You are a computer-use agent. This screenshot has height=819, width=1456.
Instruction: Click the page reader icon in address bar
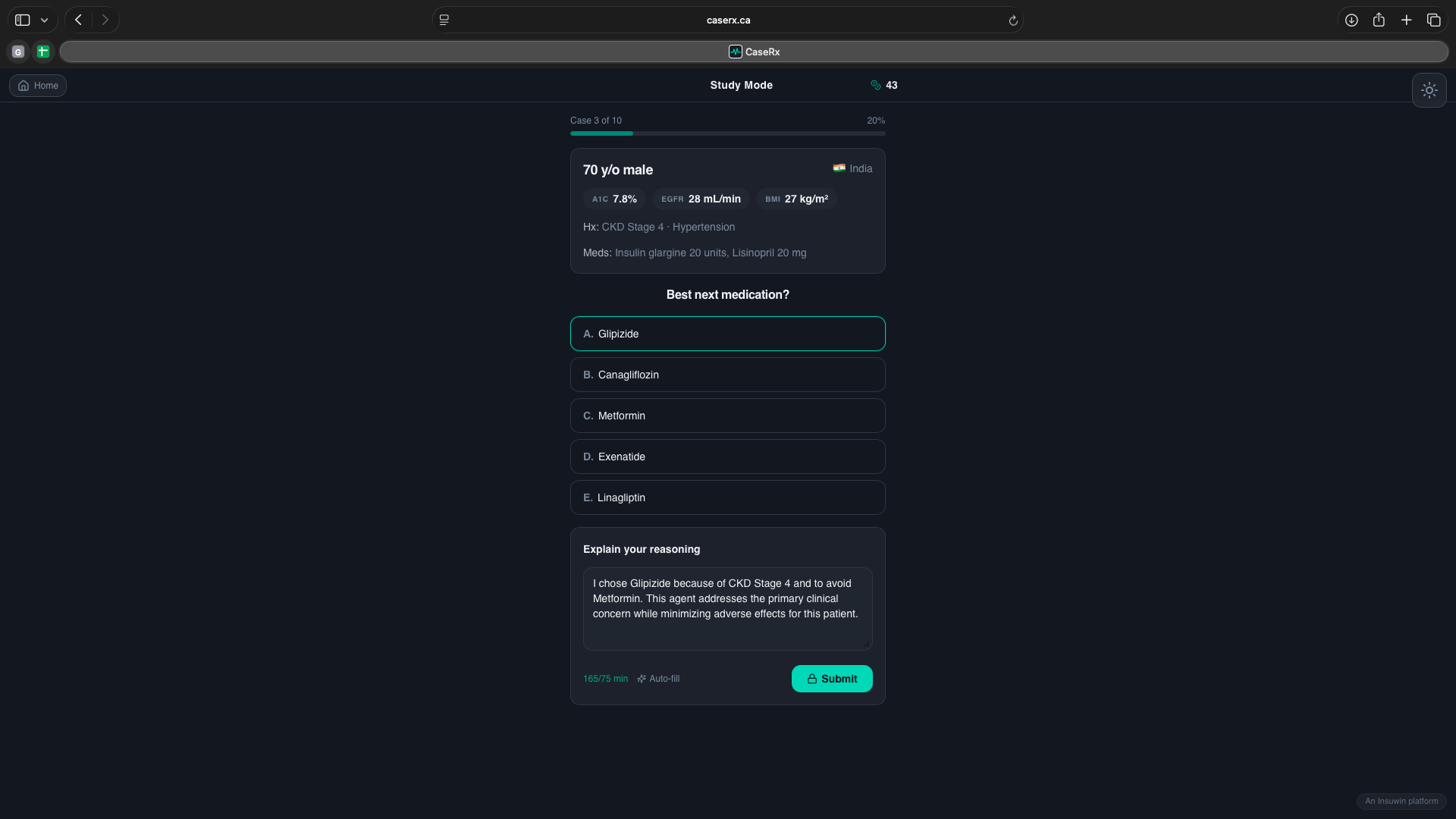[444, 20]
